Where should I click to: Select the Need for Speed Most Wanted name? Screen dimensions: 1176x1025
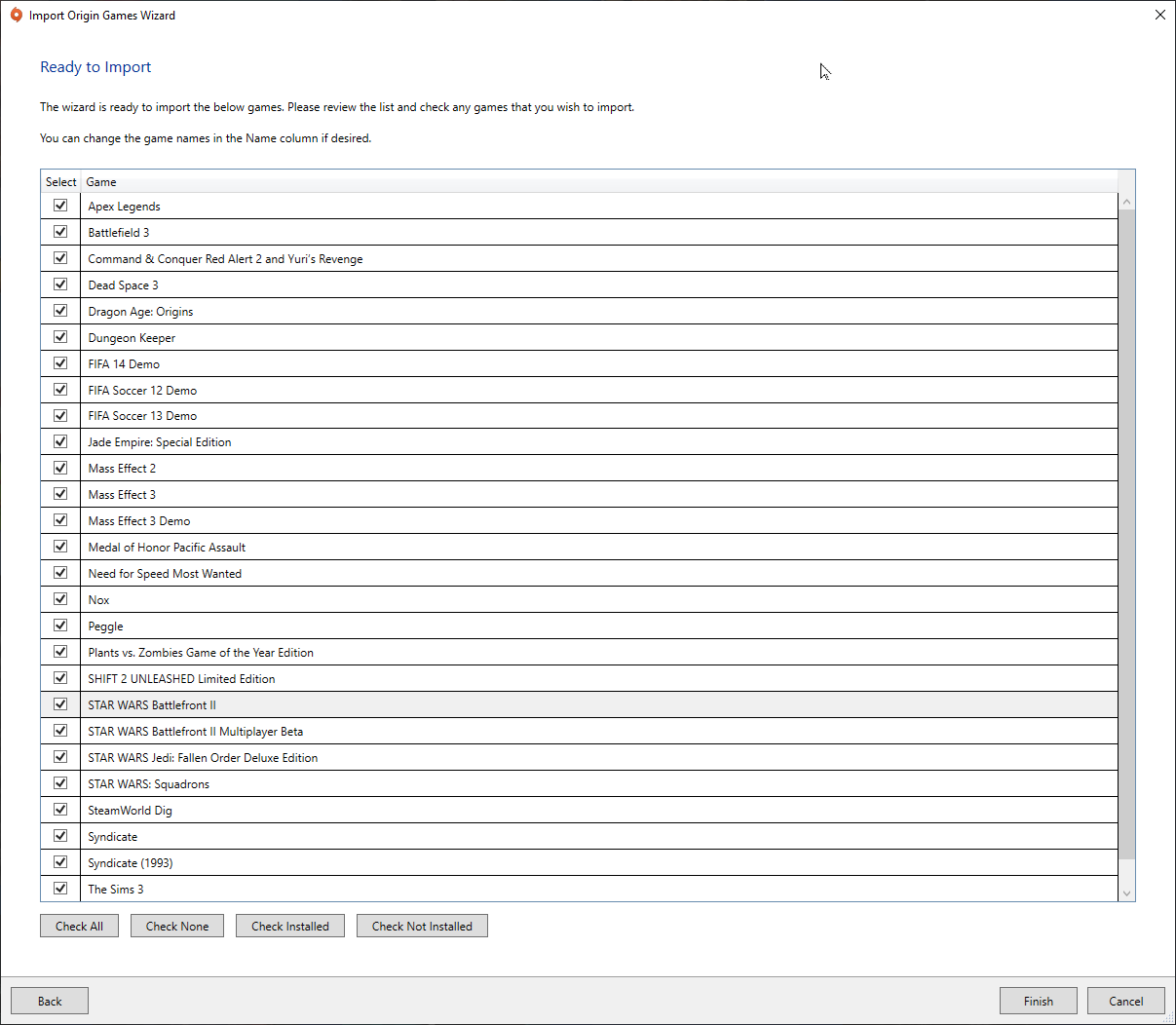click(x=165, y=574)
